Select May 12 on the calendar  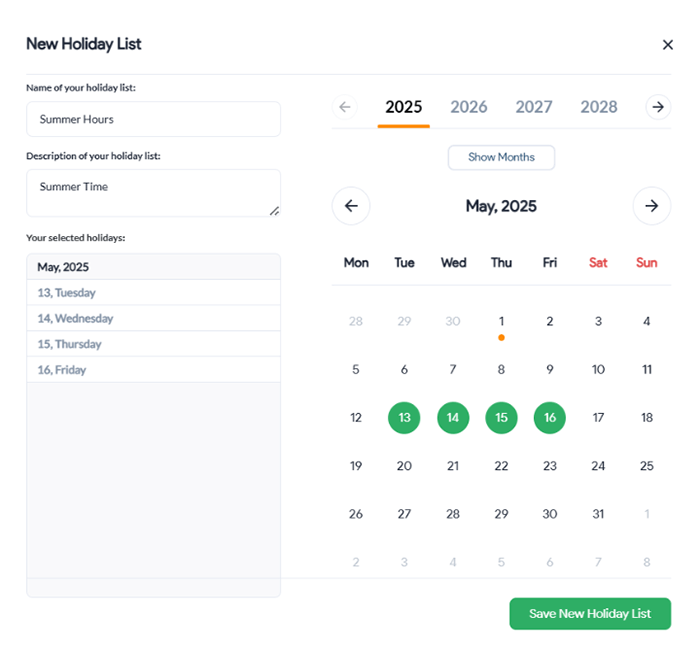(x=356, y=418)
